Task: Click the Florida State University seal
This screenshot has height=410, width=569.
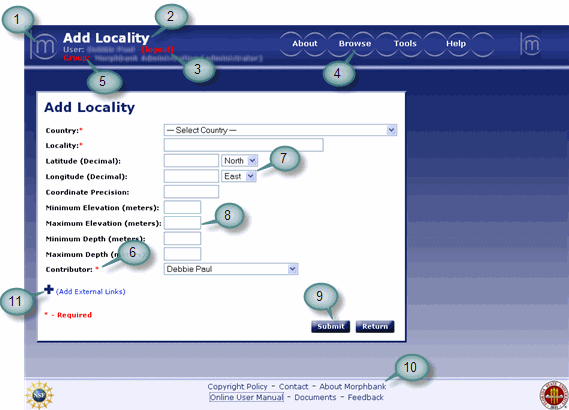Action: coord(554,395)
